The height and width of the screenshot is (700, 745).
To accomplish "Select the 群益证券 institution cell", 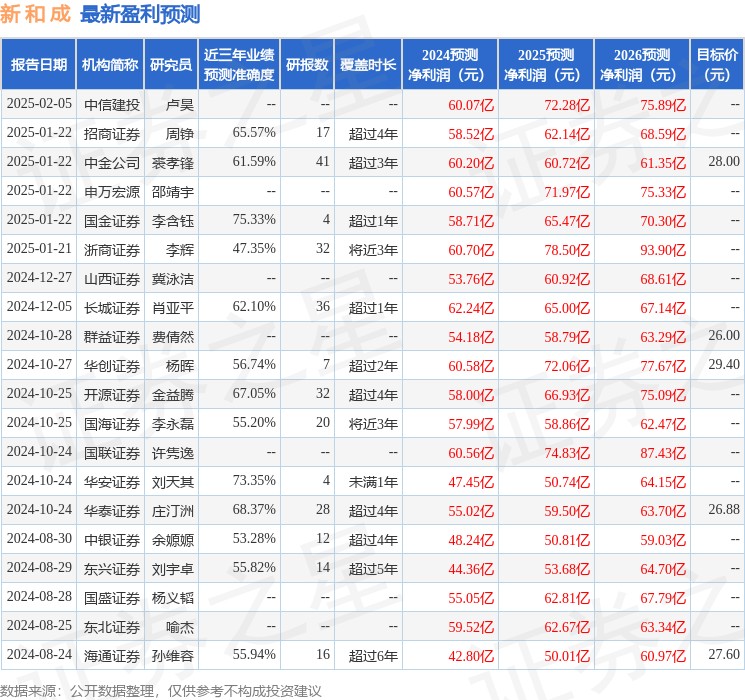I will point(112,337).
